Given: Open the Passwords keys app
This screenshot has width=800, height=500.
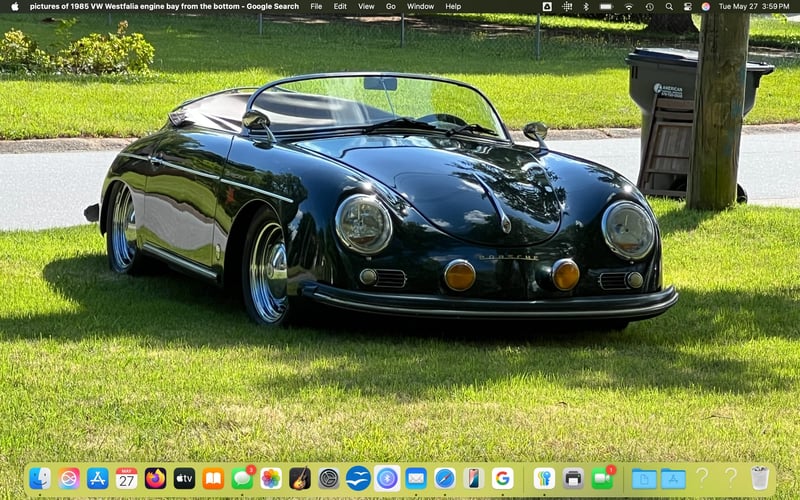Looking at the screenshot, I should click(544, 478).
